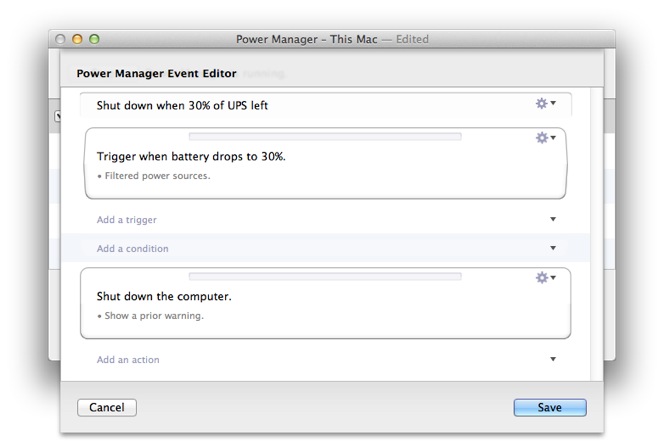Click the yellow minimize window button

tap(77, 39)
